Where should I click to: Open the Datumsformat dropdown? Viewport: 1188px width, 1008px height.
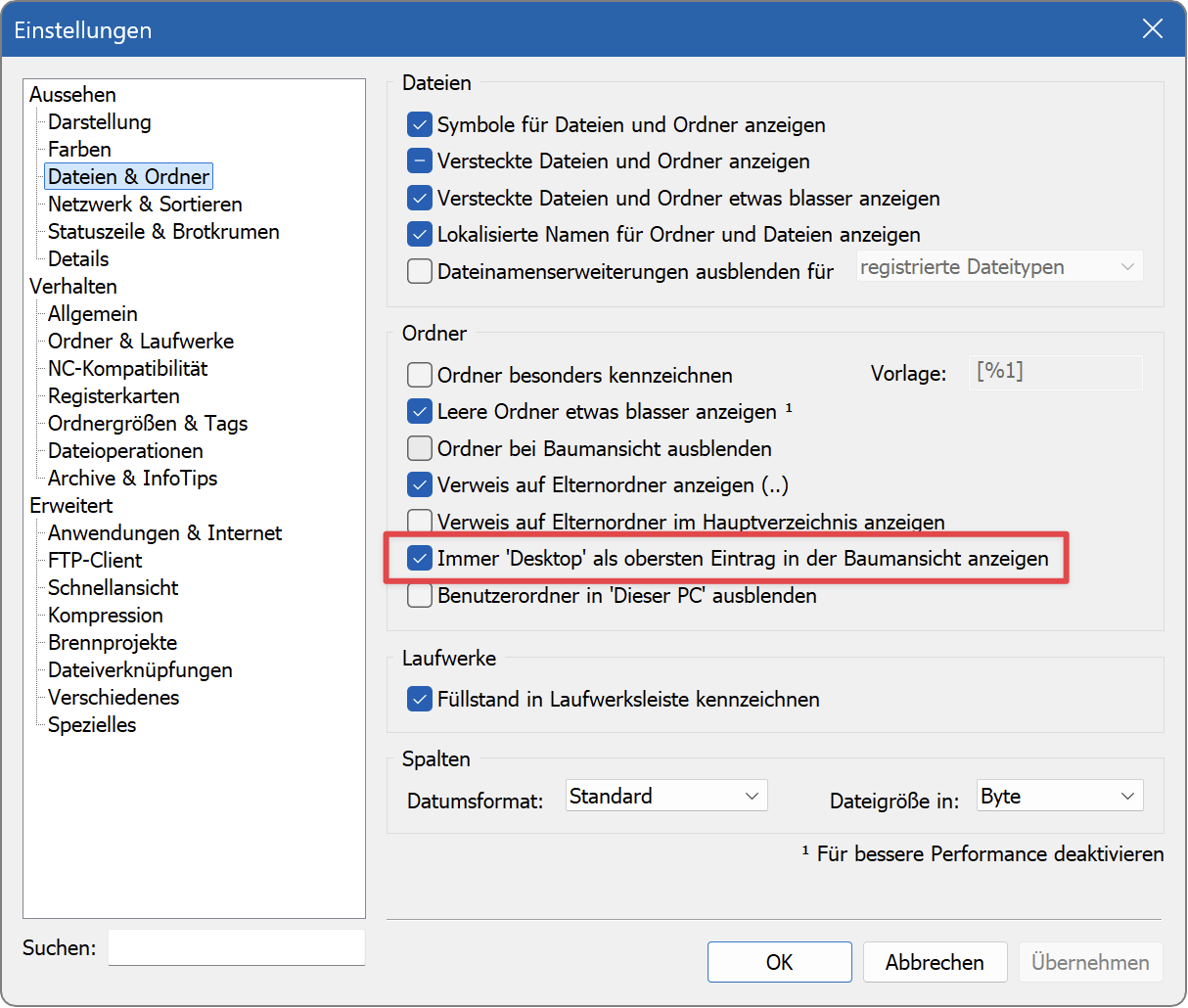click(x=666, y=796)
